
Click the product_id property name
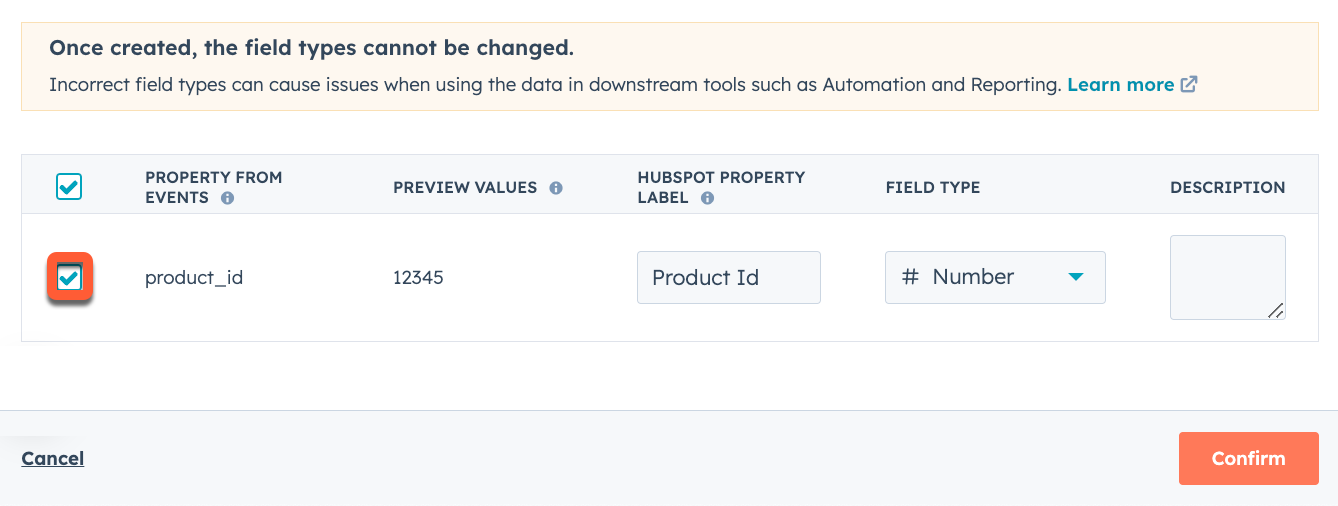point(194,278)
